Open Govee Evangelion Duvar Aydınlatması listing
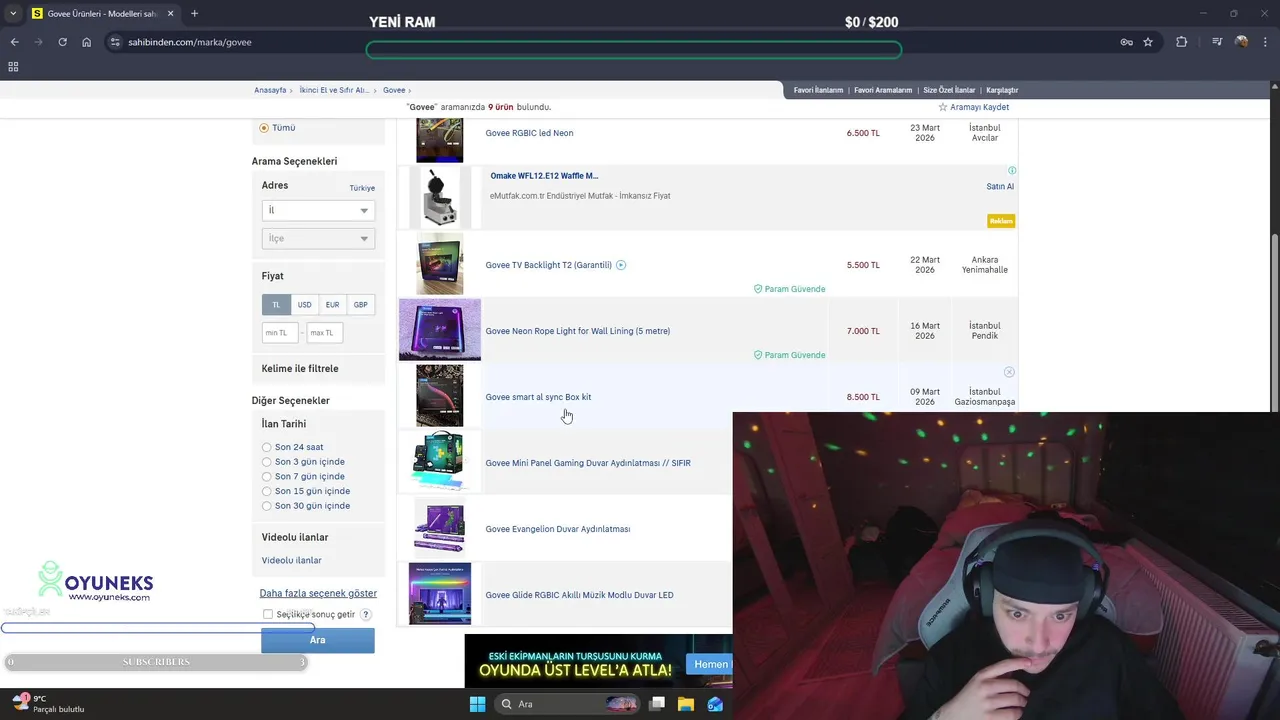This screenshot has width=1280, height=720. 557,529
